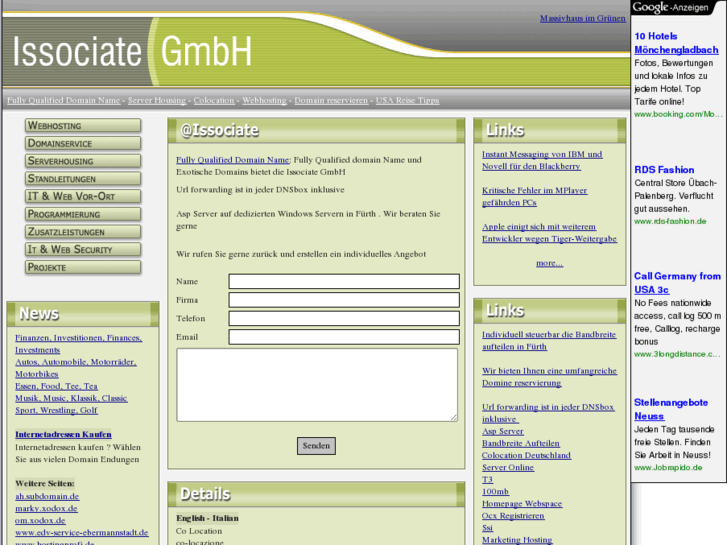The image size is (727, 545).
Task: Follow the Url forwarding DNSbox inklusive link
Action: pyautogui.click(x=548, y=413)
